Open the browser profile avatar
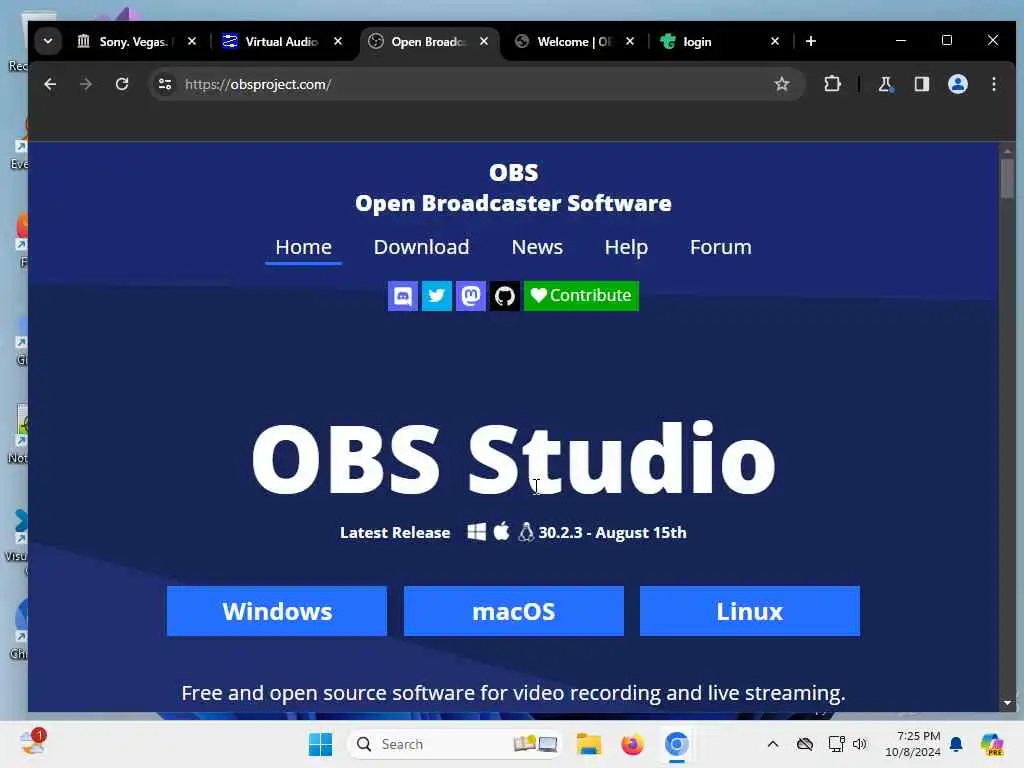This screenshot has width=1024, height=768. pyautogui.click(x=957, y=84)
